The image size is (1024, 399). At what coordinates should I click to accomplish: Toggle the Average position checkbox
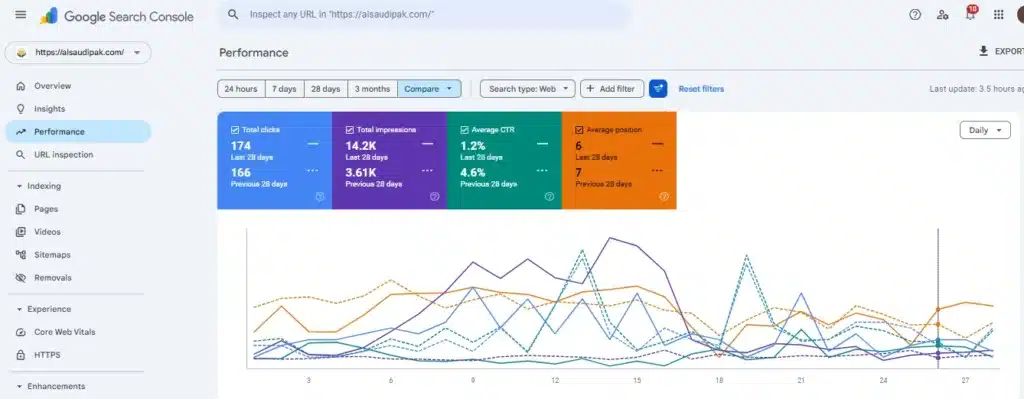tap(579, 130)
